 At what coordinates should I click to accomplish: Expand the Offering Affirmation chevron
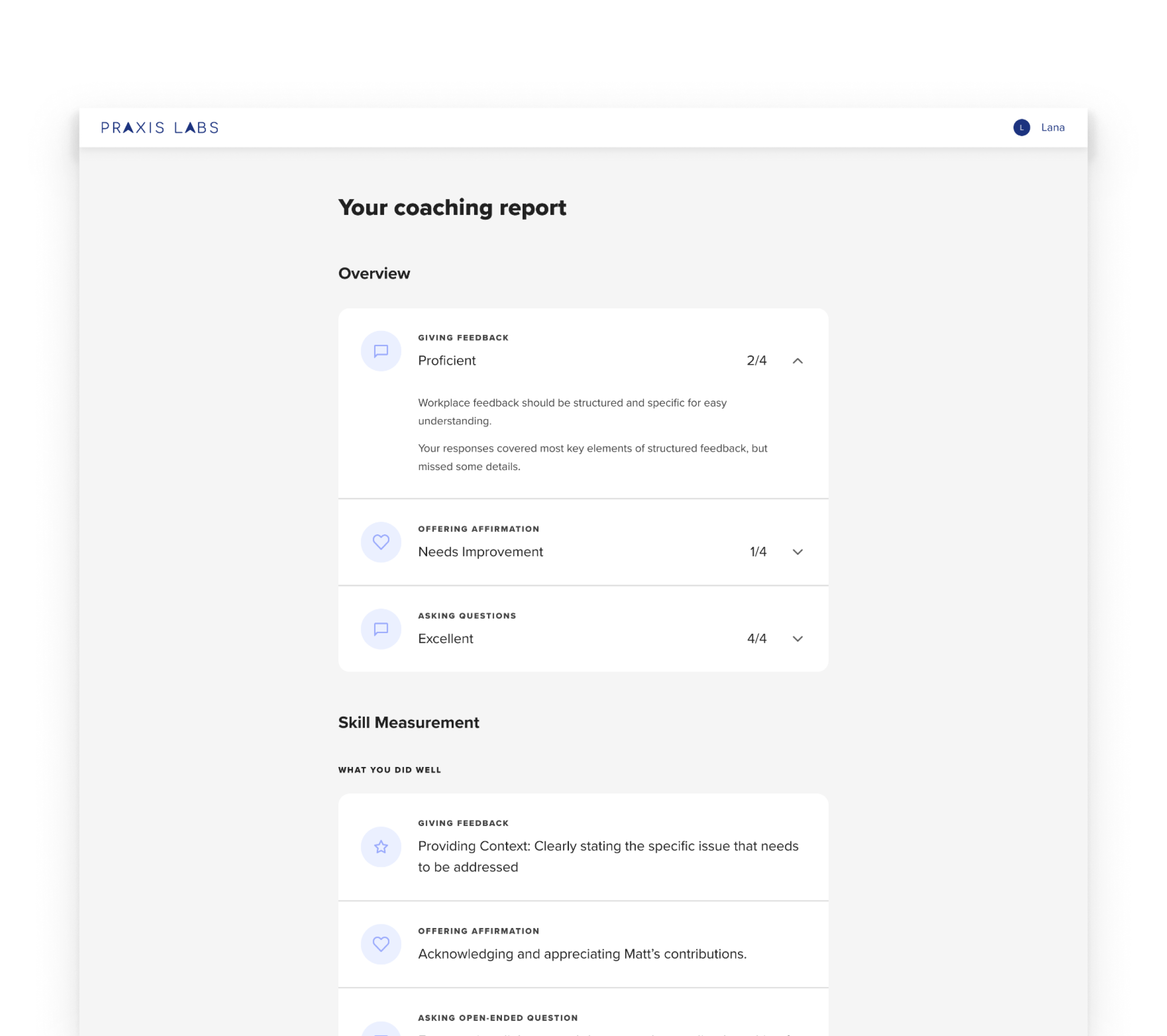pos(798,552)
